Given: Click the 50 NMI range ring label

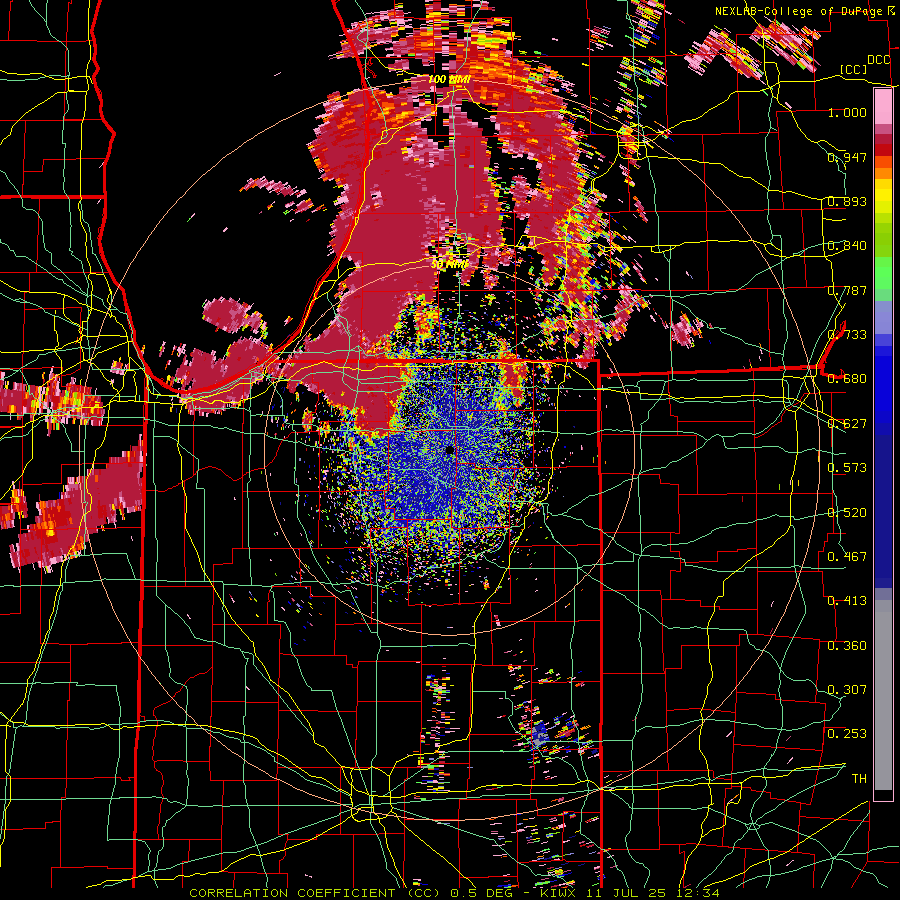Looking at the screenshot, I should 449,265.
